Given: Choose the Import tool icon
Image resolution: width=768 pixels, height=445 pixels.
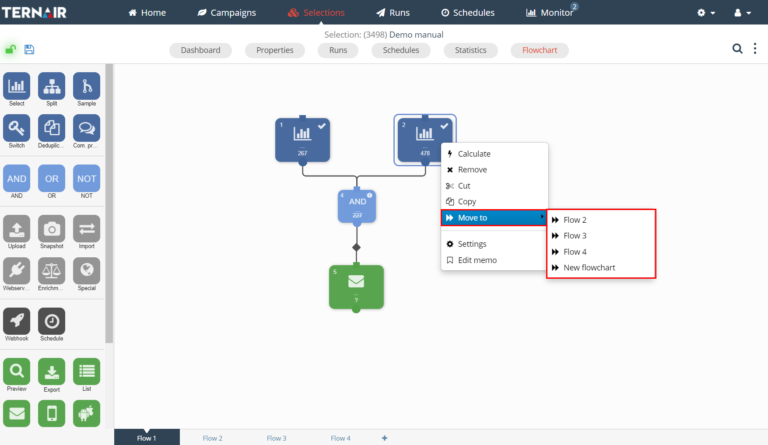Looking at the screenshot, I should pos(87,229).
